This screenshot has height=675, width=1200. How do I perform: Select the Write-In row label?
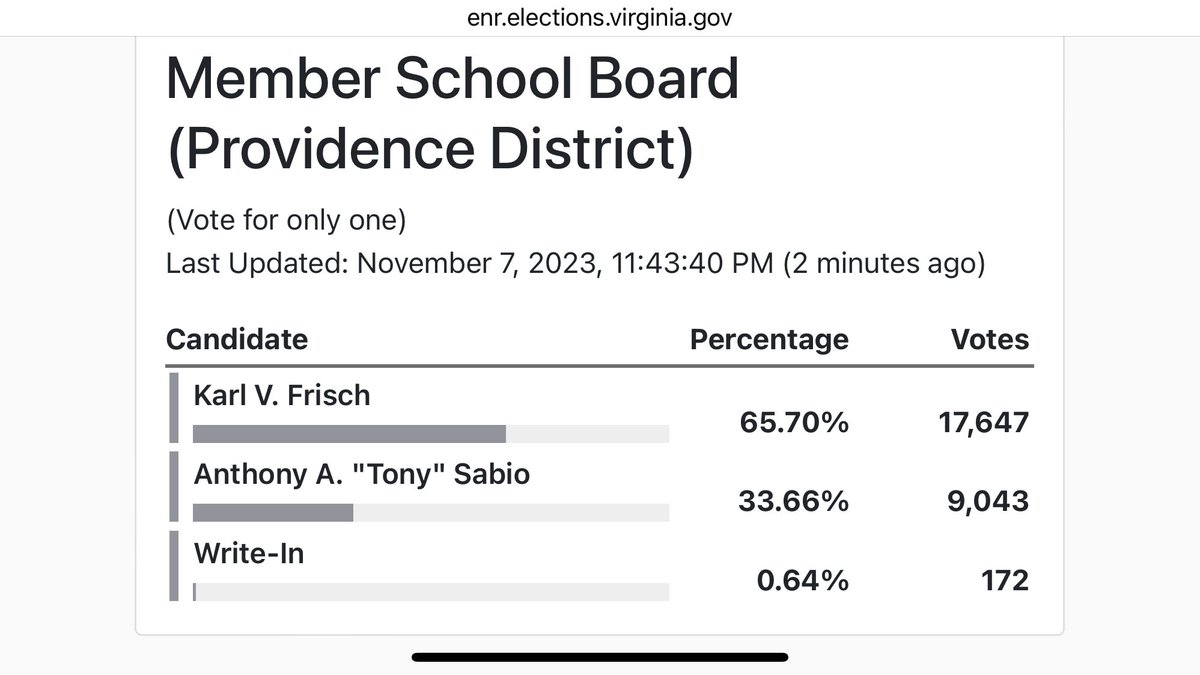(248, 553)
